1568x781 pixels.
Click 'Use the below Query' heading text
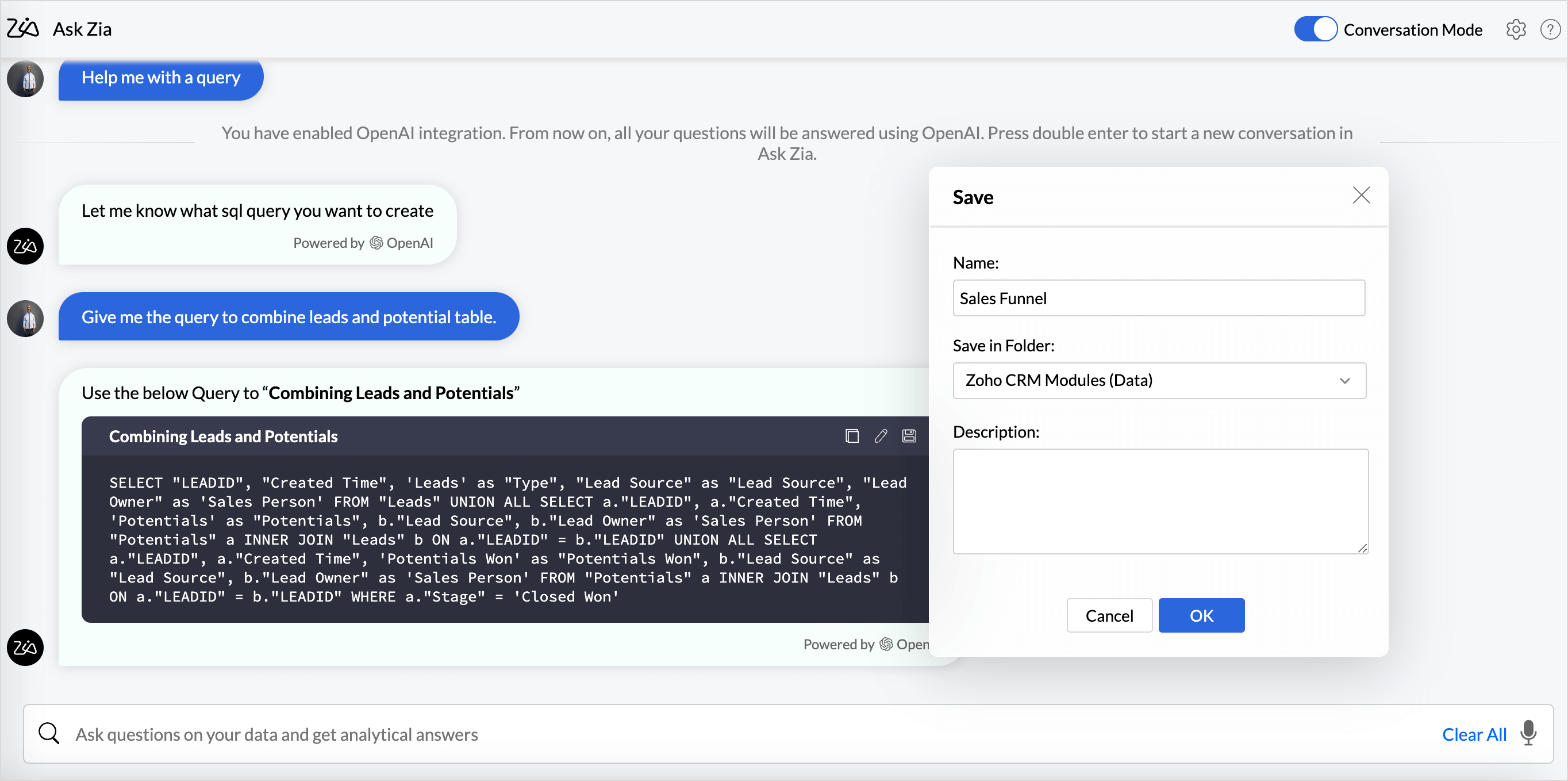[x=300, y=393]
